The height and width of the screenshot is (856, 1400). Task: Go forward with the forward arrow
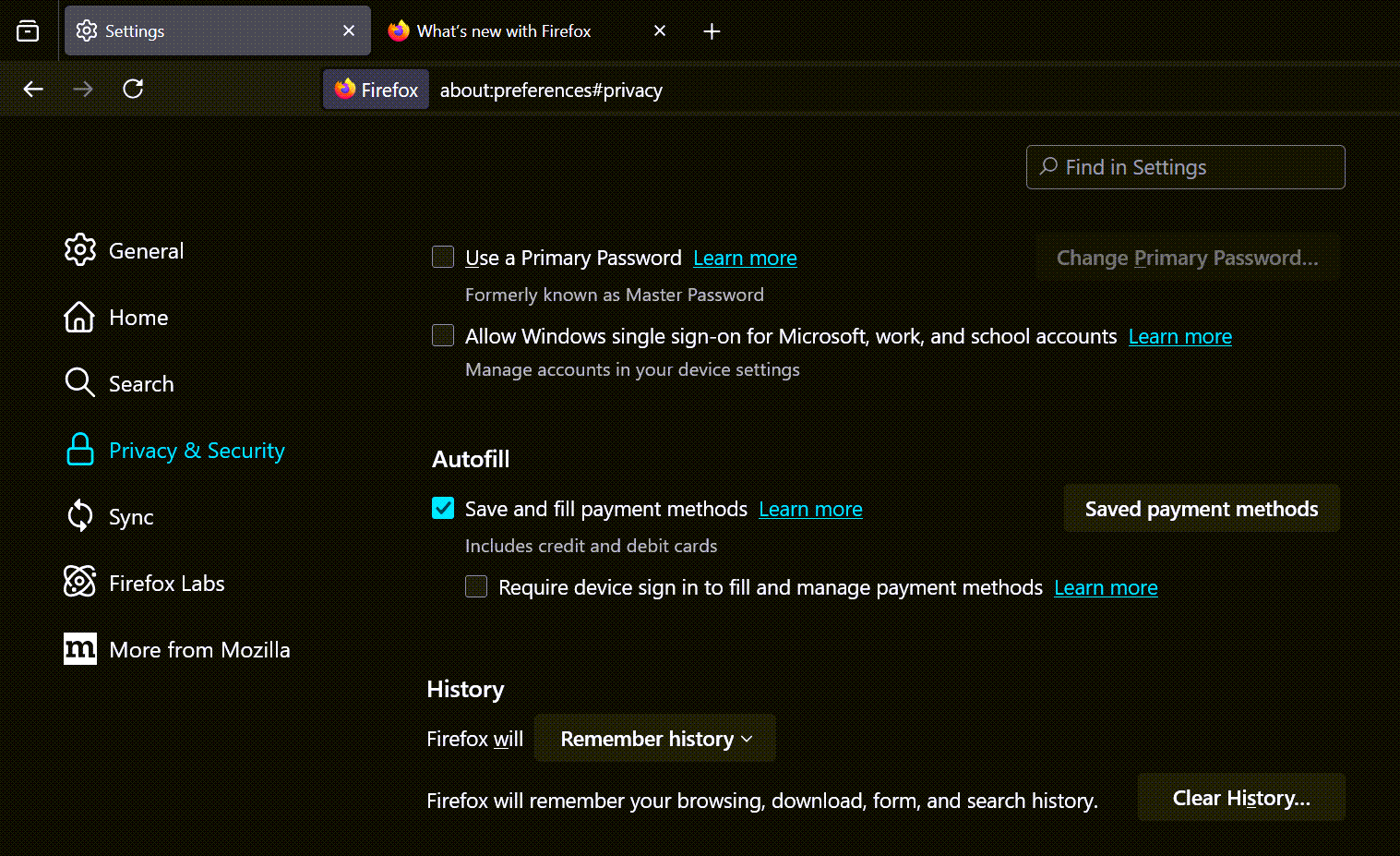[83, 89]
